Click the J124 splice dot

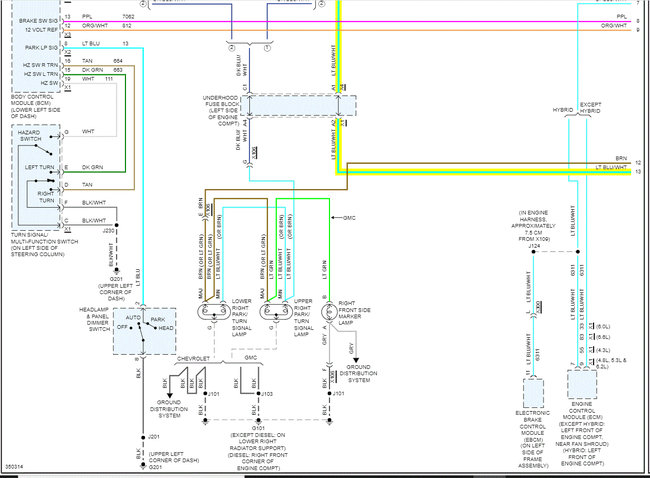pyautogui.click(x=534, y=252)
